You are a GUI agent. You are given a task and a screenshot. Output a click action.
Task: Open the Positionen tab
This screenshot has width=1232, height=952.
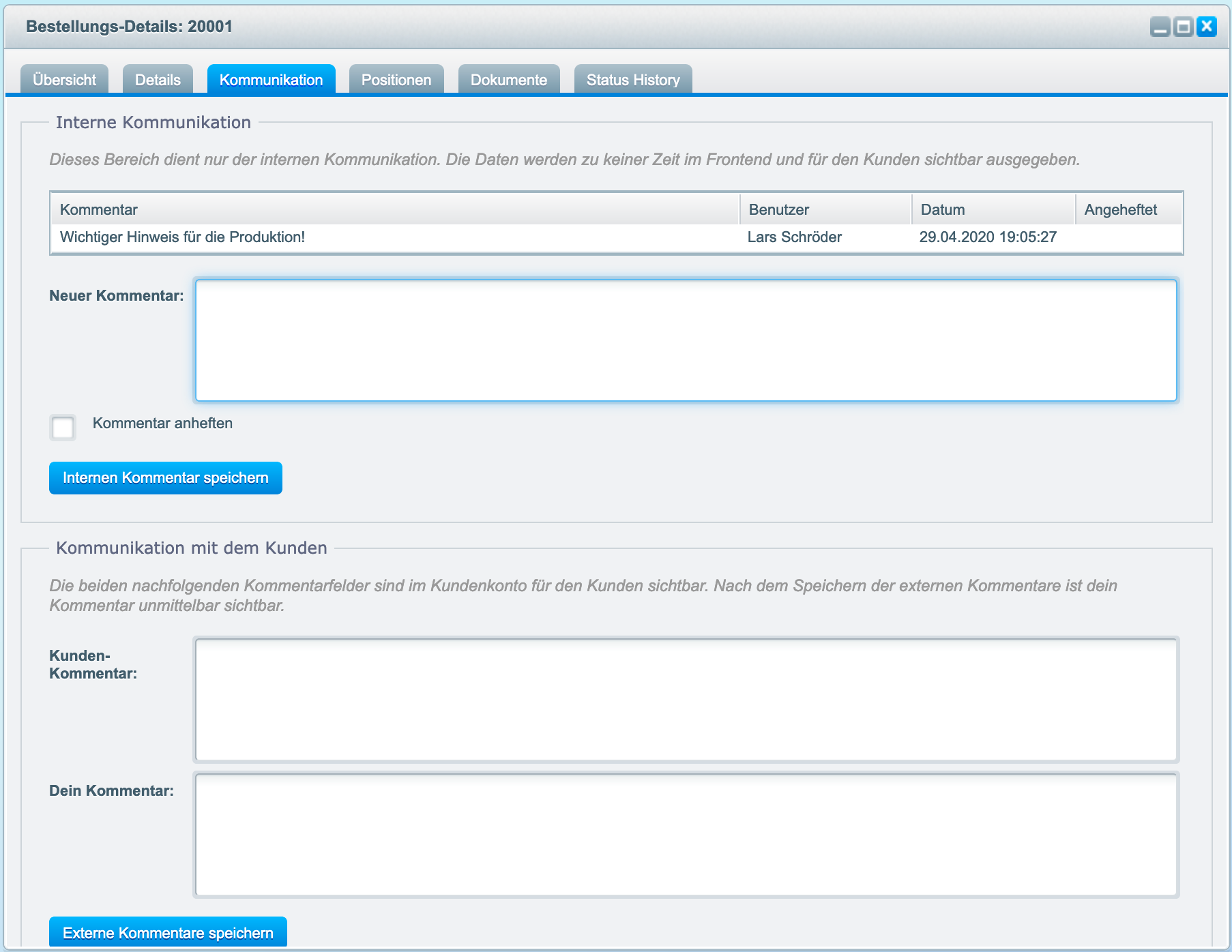396,79
